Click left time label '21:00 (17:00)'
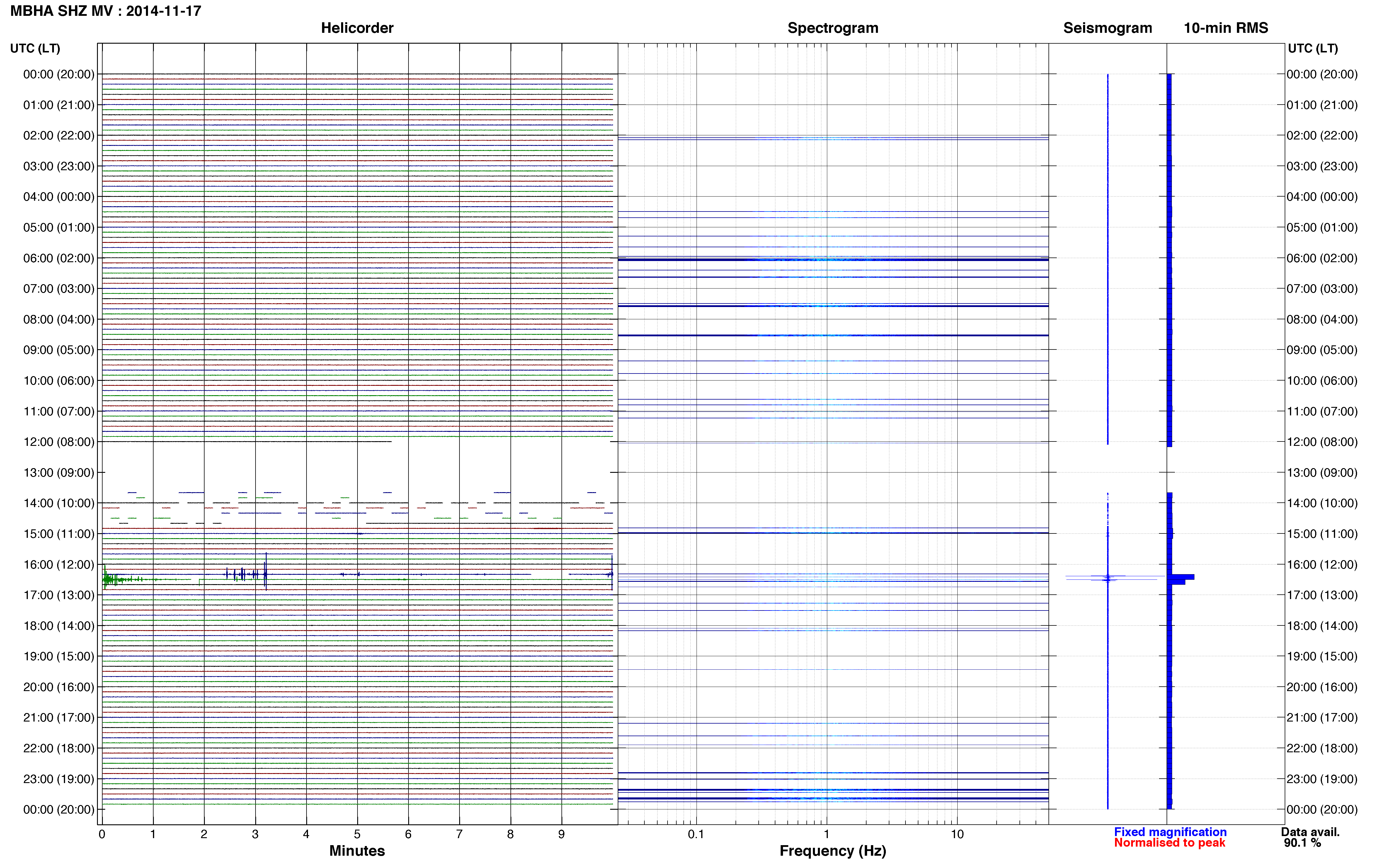 click(59, 718)
